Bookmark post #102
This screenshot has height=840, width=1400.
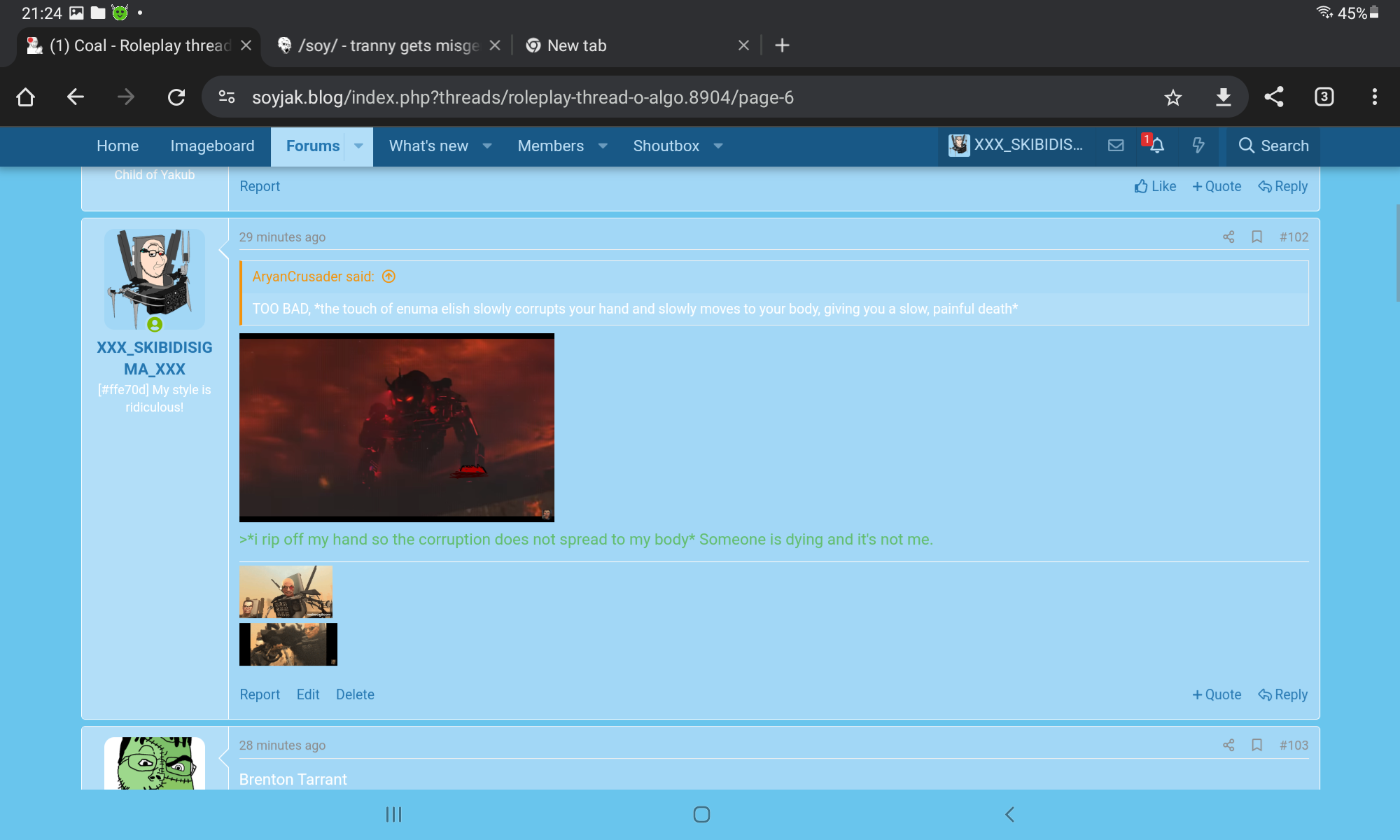(x=1257, y=237)
